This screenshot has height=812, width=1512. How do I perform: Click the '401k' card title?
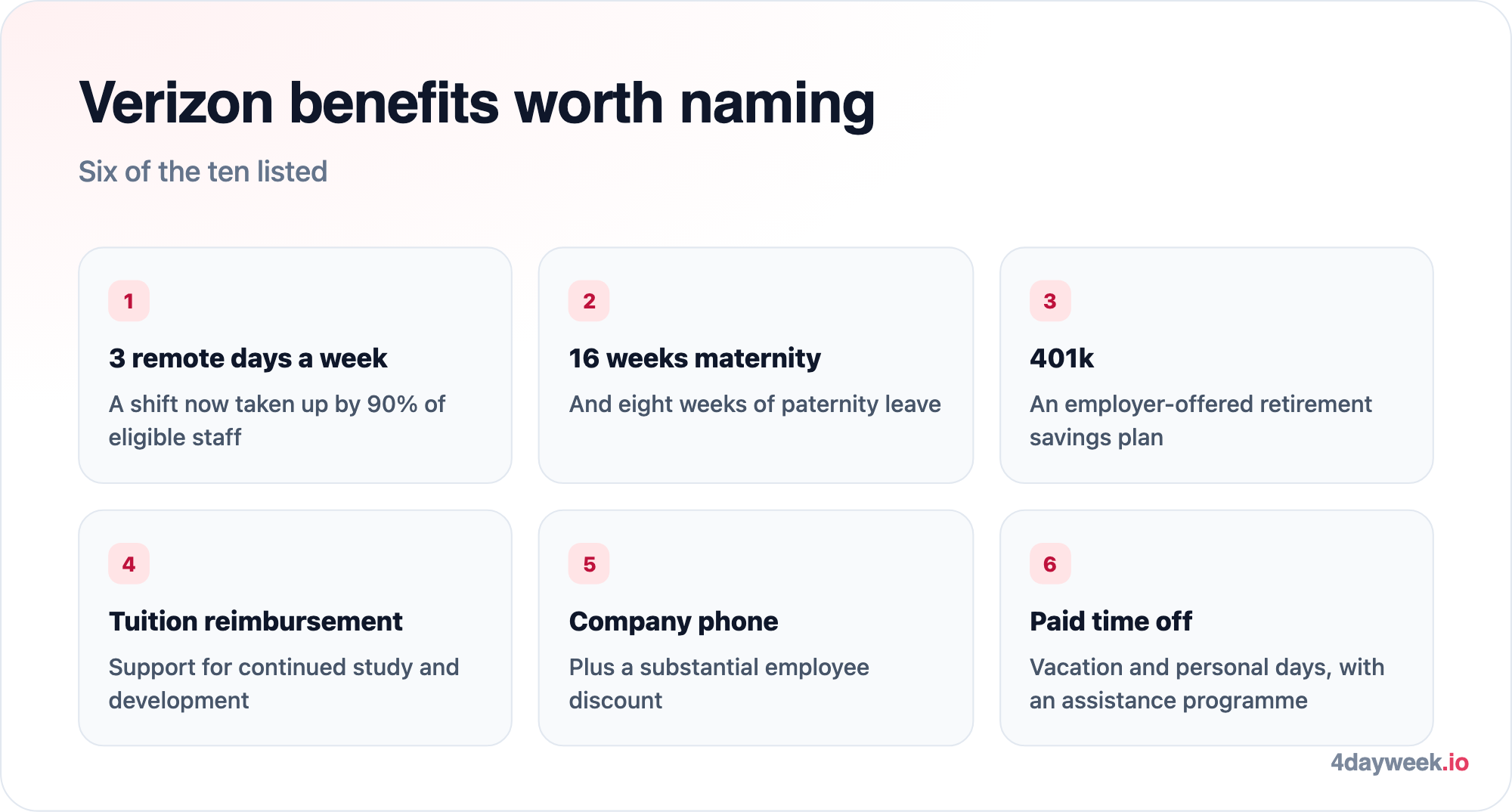click(1061, 358)
